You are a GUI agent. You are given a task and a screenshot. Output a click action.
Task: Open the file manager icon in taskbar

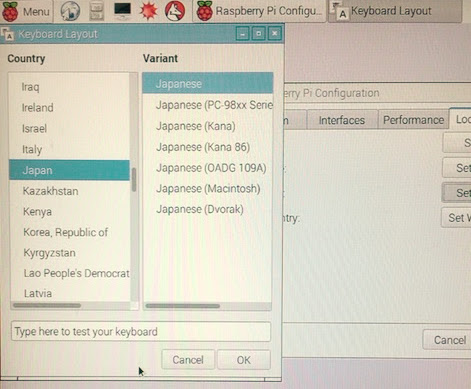coord(96,11)
